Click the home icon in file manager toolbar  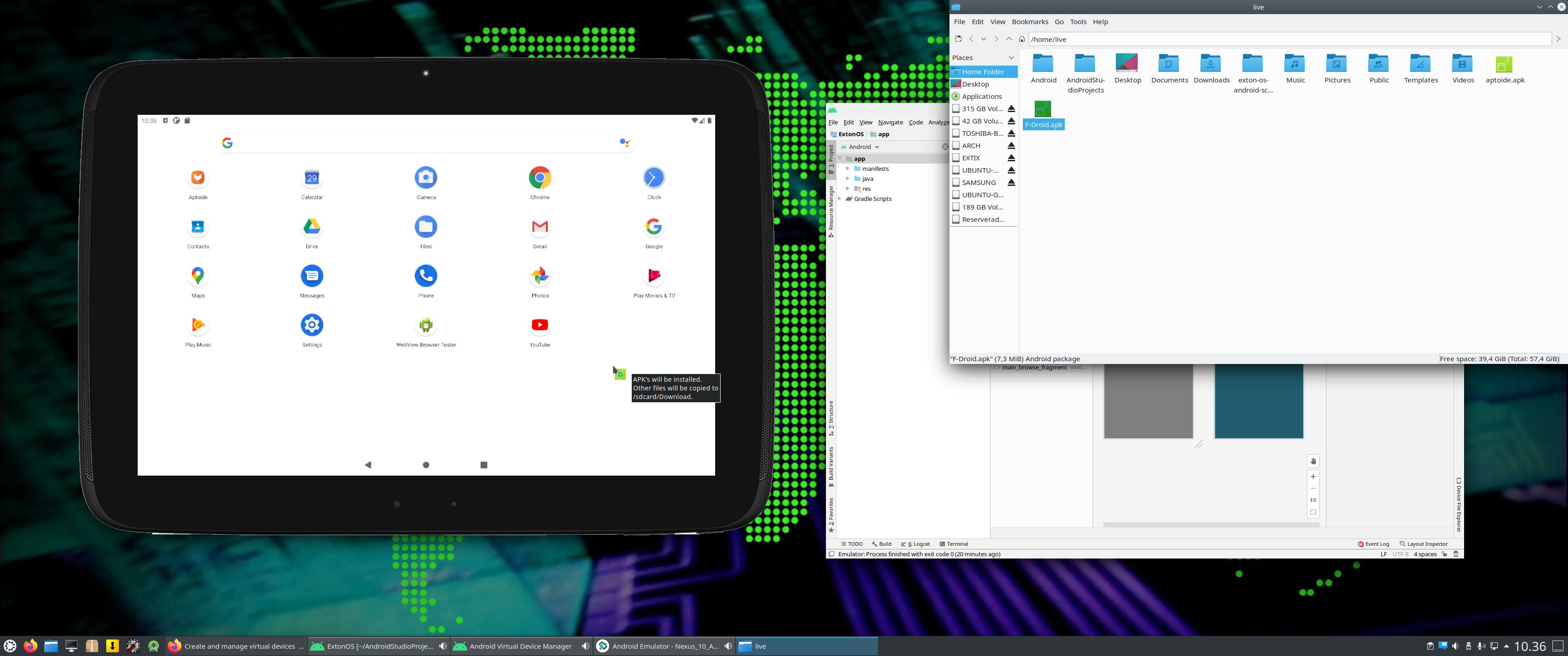tap(1021, 39)
